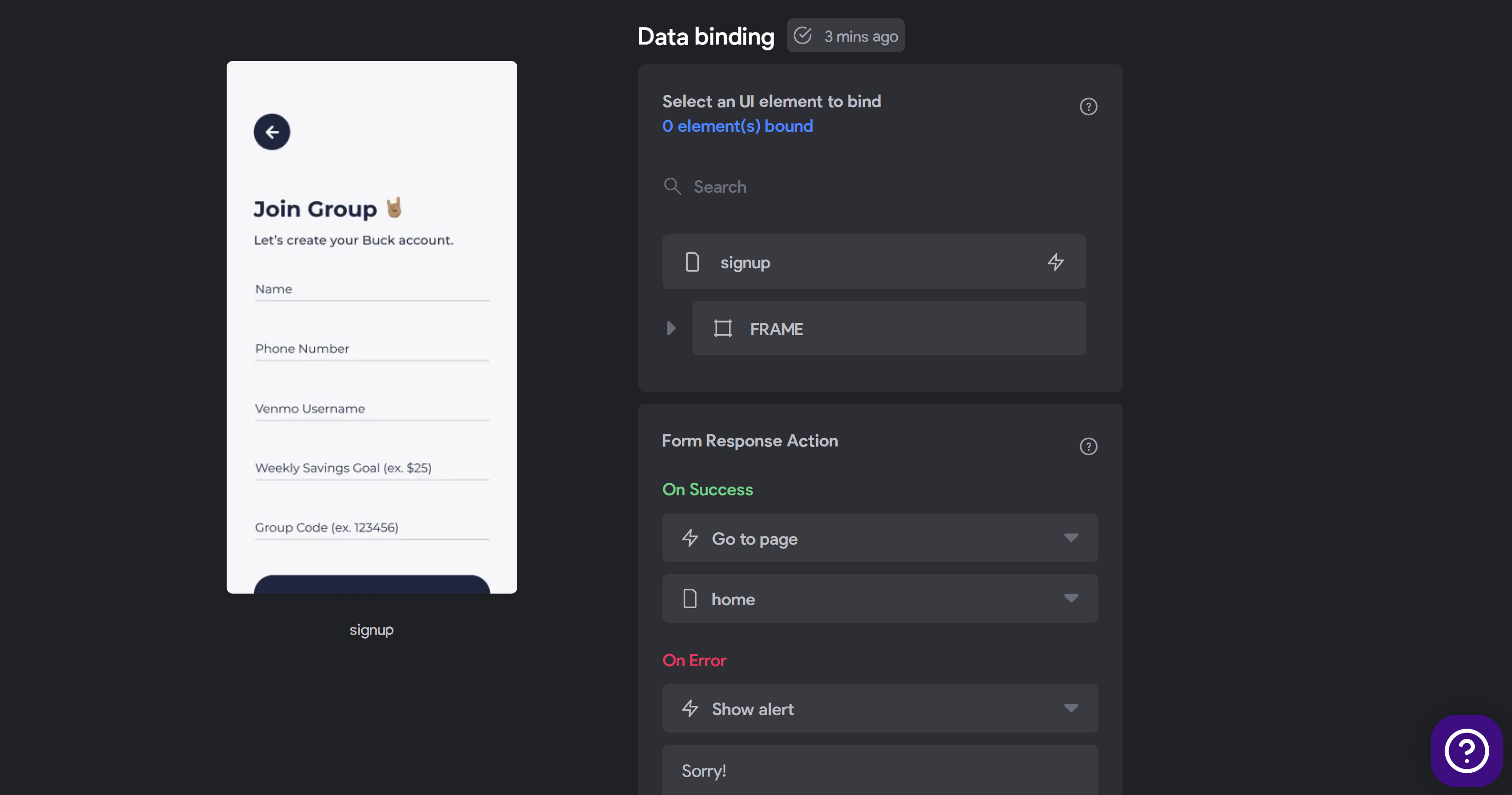Open help for Form Response Action
Image resolution: width=1512 pixels, height=795 pixels.
pos(1088,446)
